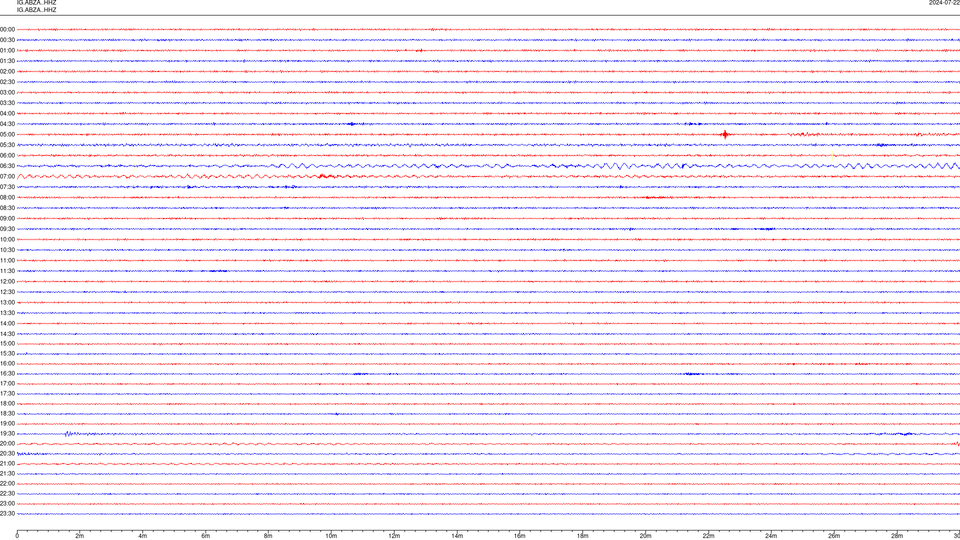Click the 02:30 time label
Image resolution: width=960 pixels, height=540 pixels.
pos(7,82)
